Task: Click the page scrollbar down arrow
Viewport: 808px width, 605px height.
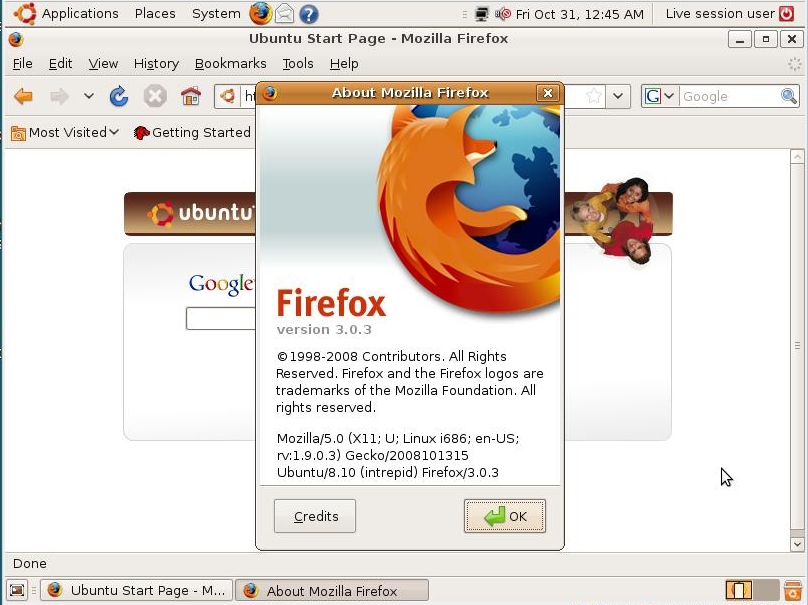Action: coord(797,544)
